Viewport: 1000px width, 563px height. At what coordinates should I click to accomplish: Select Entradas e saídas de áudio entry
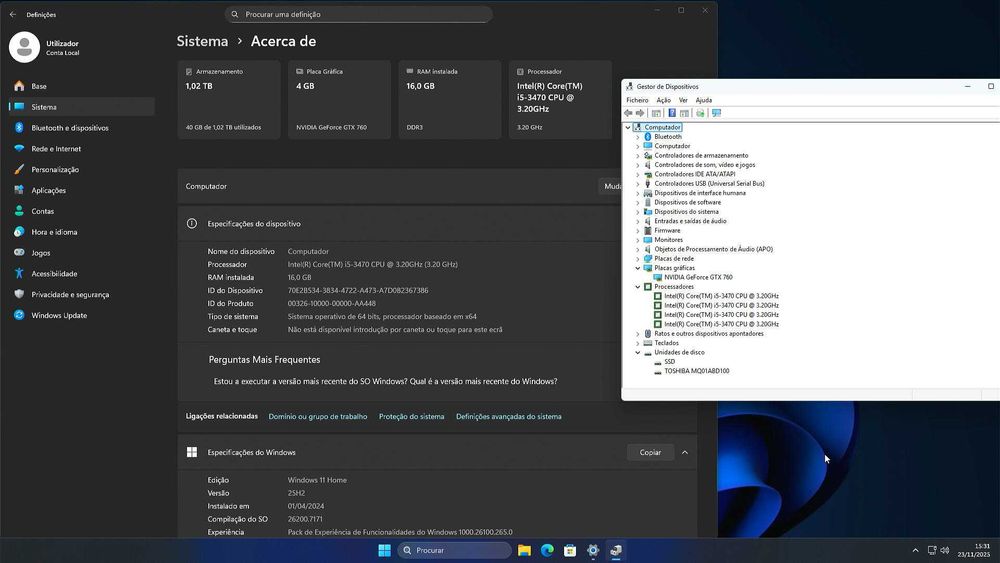click(x=690, y=221)
